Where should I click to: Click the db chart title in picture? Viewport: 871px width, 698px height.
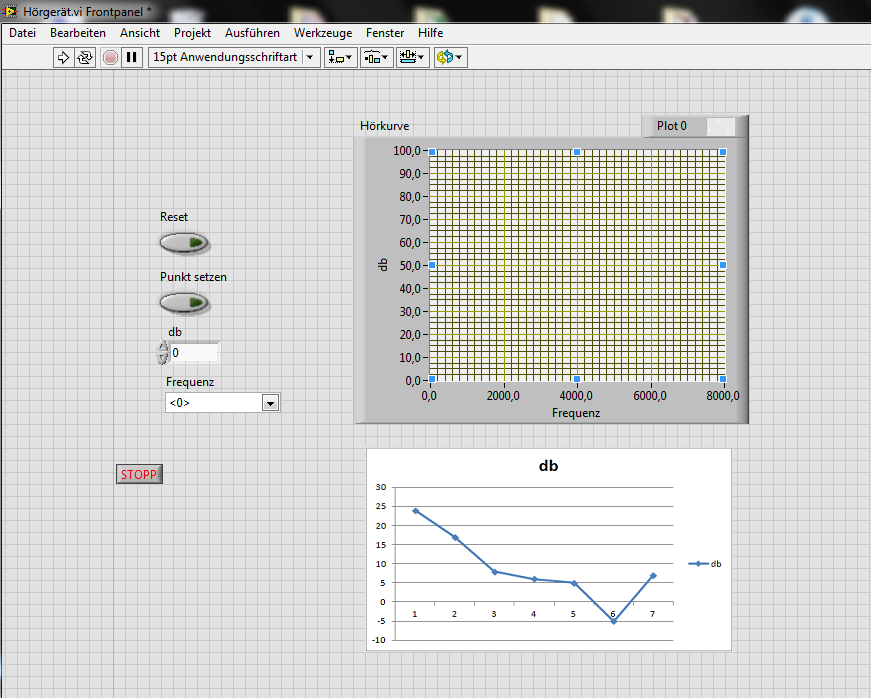click(548, 466)
